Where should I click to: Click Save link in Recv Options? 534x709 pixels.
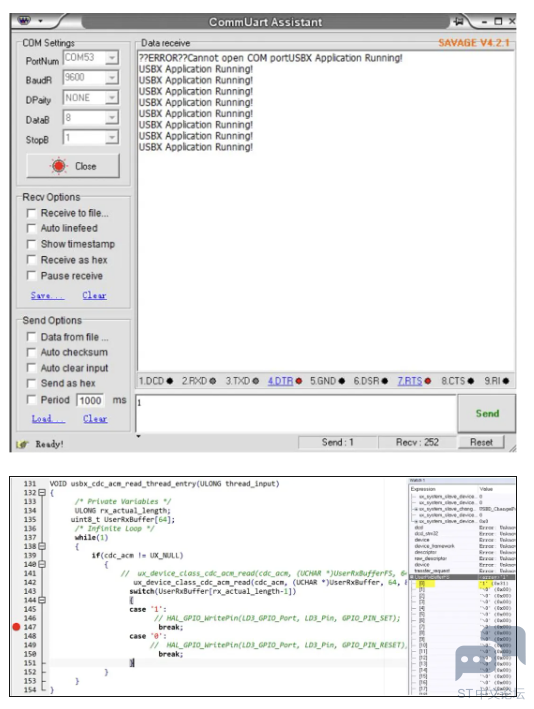click(47, 296)
